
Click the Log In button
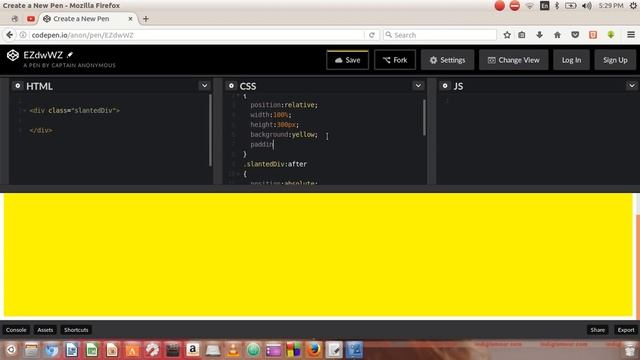click(571, 60)
